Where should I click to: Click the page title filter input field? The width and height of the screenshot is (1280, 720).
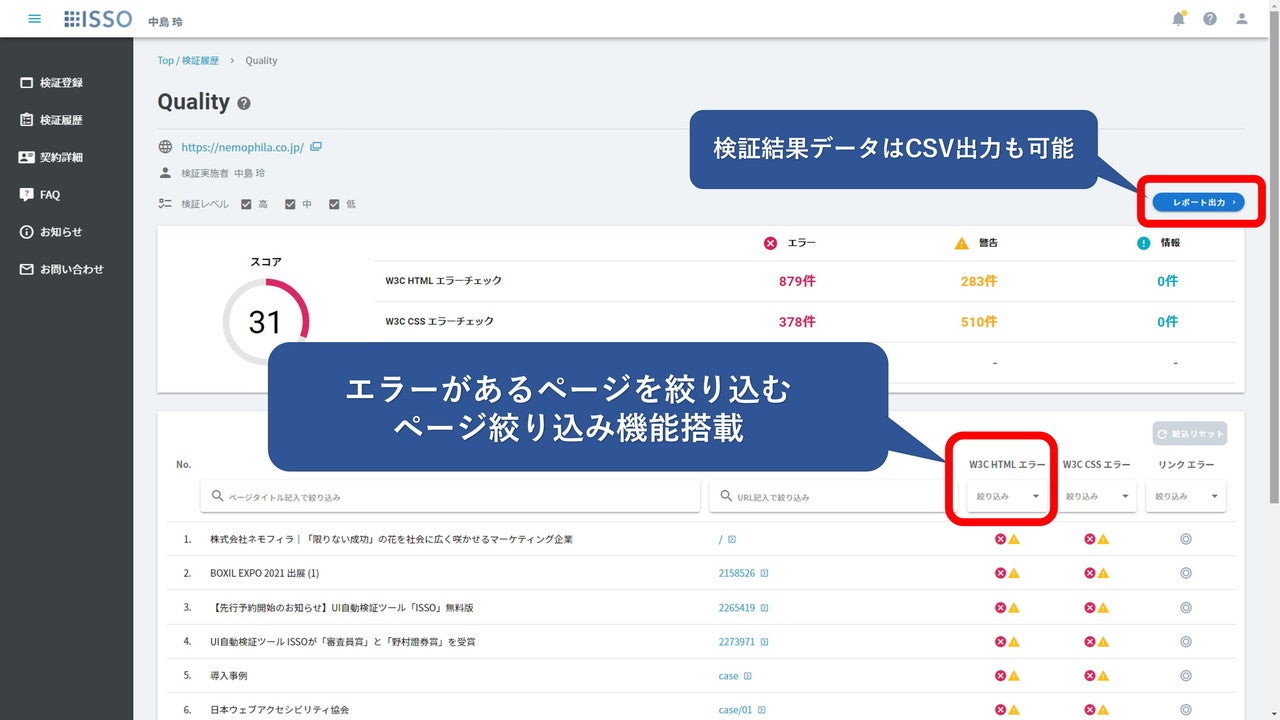450,497
